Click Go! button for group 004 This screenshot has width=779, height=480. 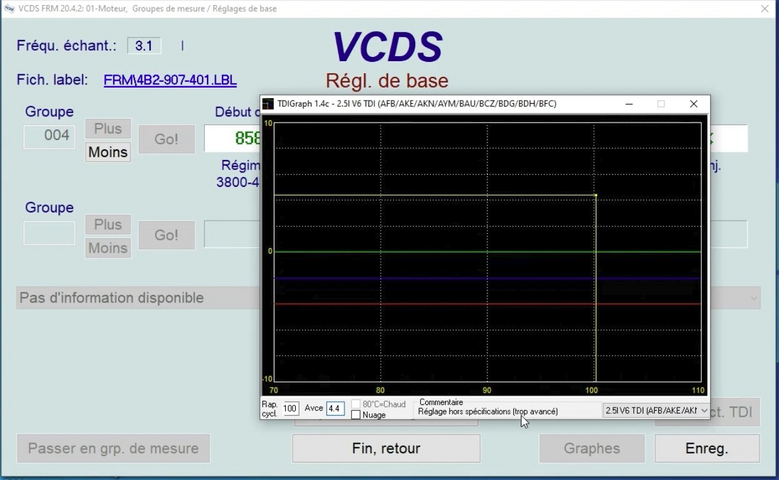pos(166,139)
